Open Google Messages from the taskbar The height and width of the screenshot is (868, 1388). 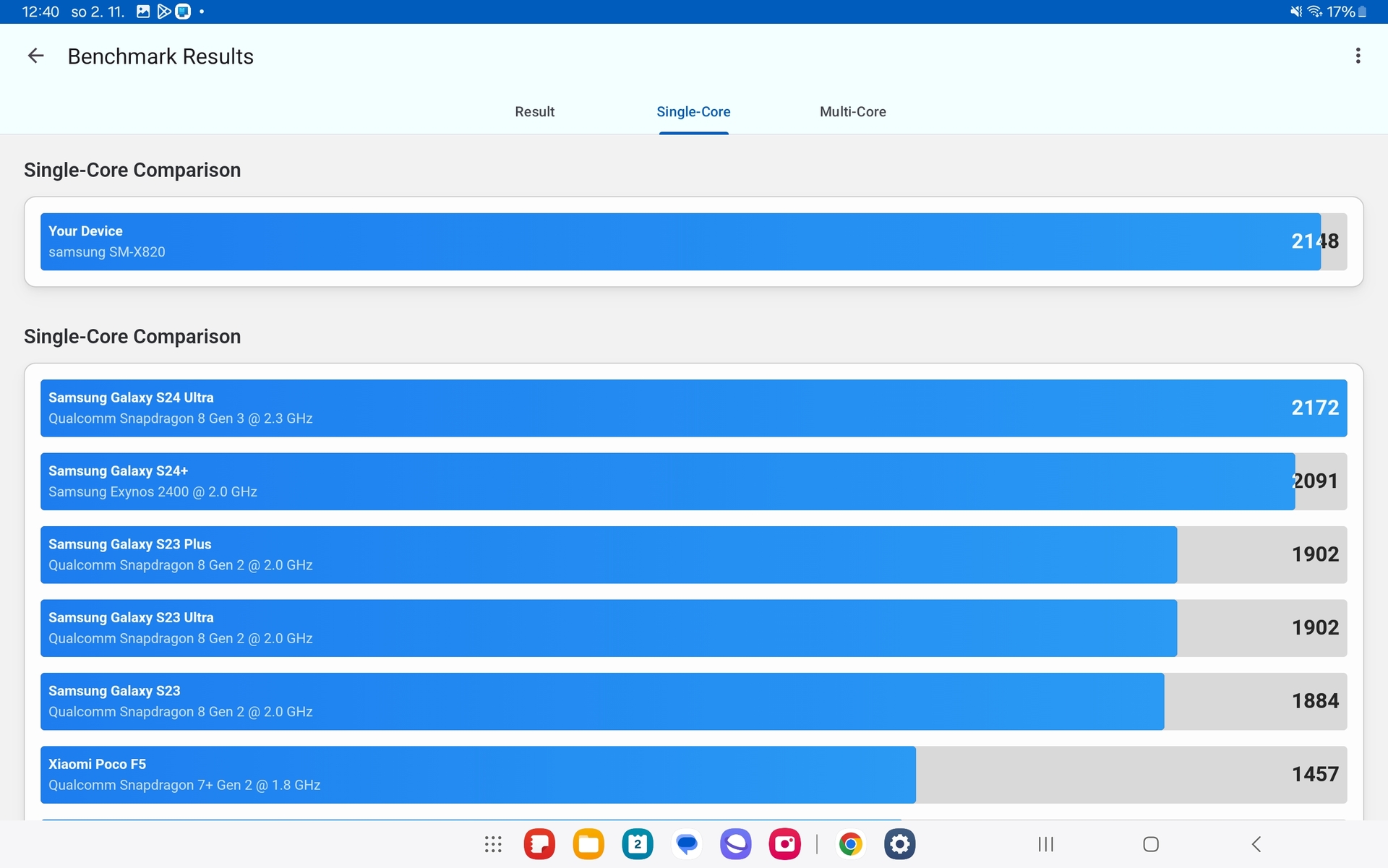(x=687, y=843)
